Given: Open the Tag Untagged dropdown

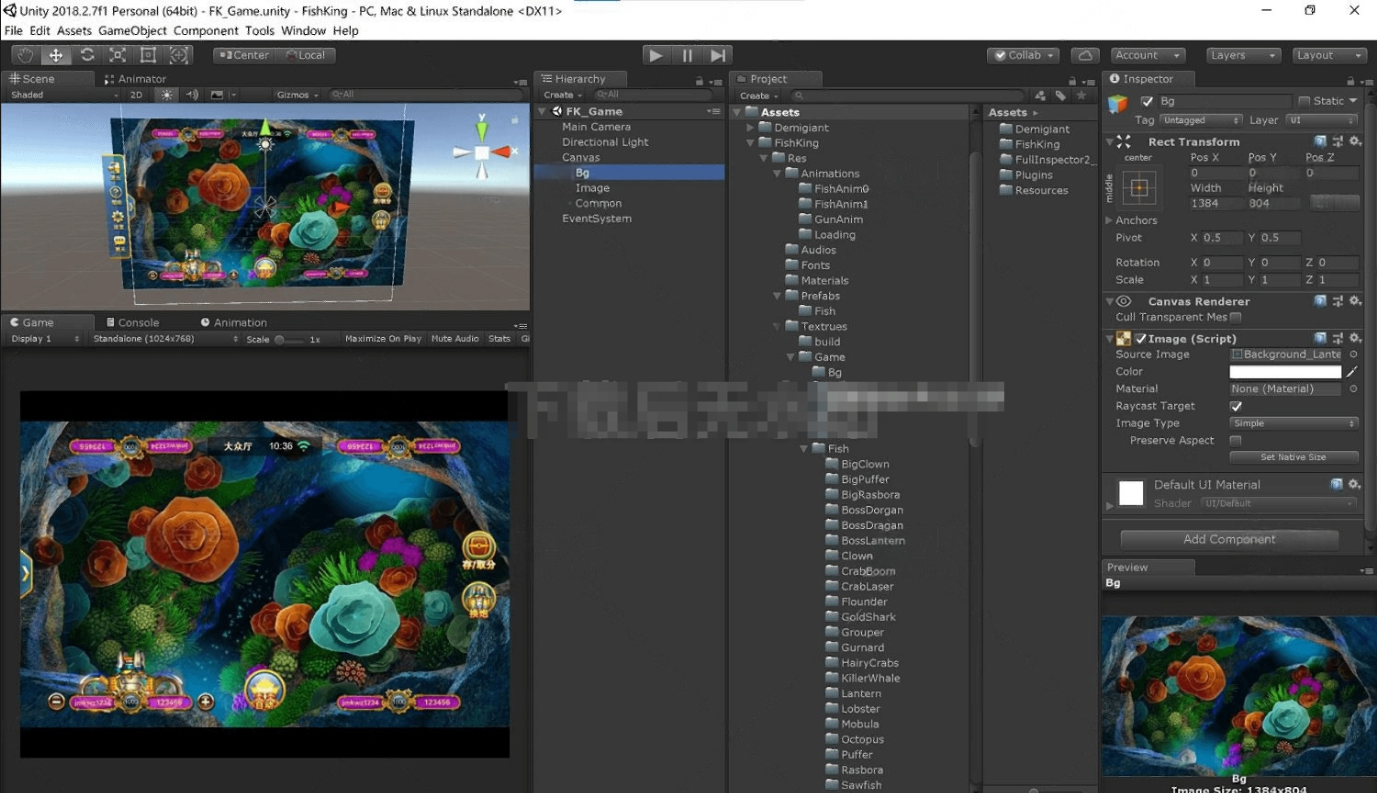Looking at the screenshot, I should (x=1201, y=120).
